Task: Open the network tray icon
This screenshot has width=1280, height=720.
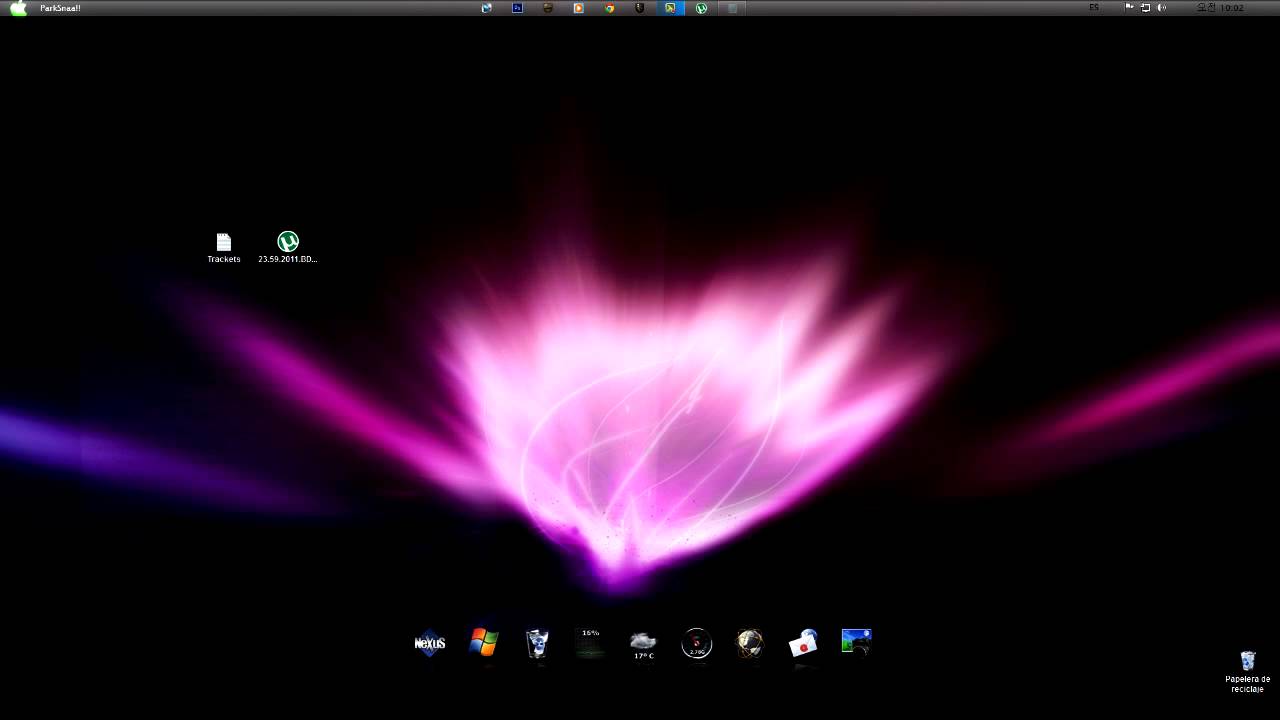Action: pos(1146,7)
